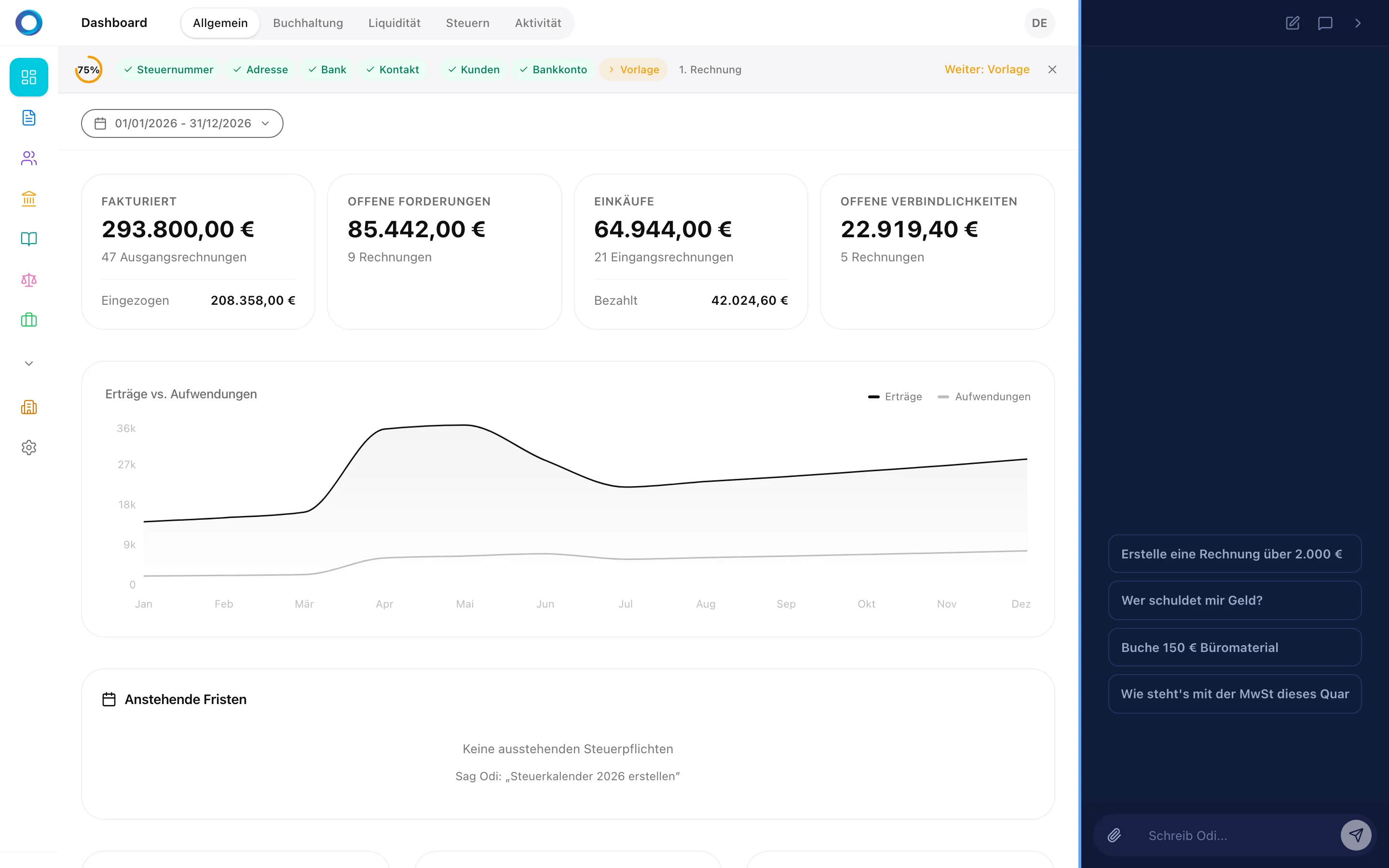The image size is (1389, 868).
Task: Collapse the Odi chat panel with the arrow
Action: [x=1358, y=23]
